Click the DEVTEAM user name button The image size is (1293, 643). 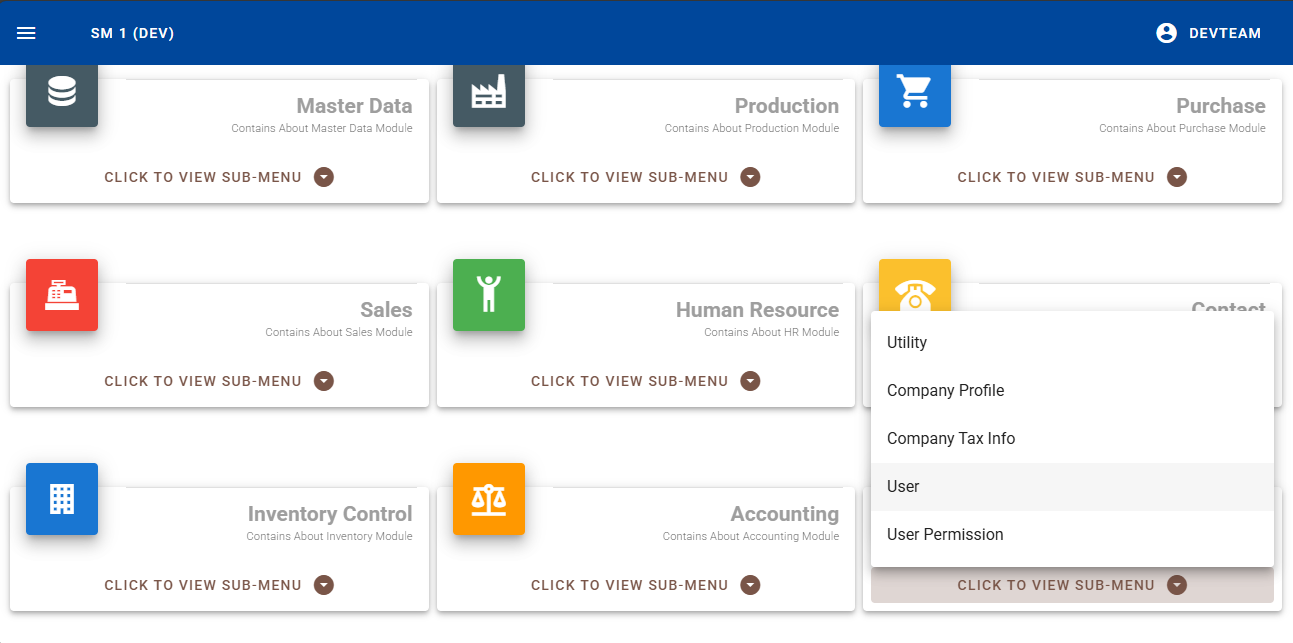1224,33
